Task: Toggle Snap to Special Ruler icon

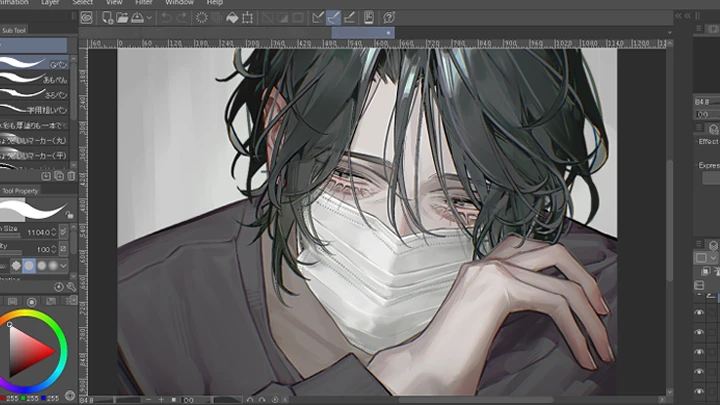Action: (x=333, y=18)
